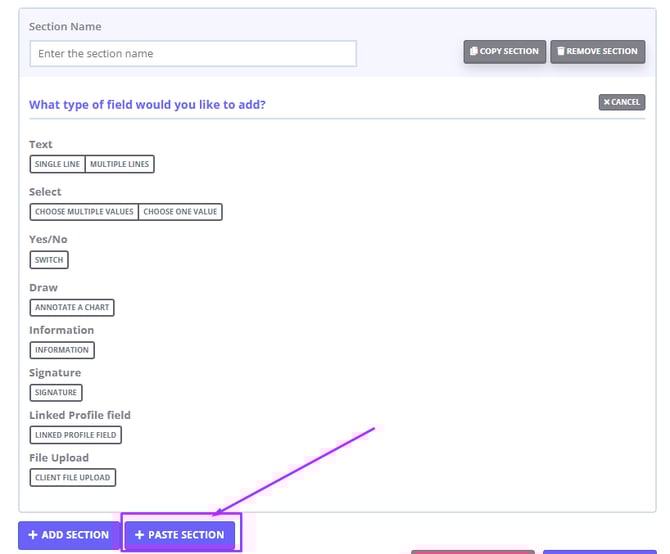The width and height of the screenshot is (670, 554).
Task: Click the field type question heading
Action: pyautogui.click(x=147, y=104)
